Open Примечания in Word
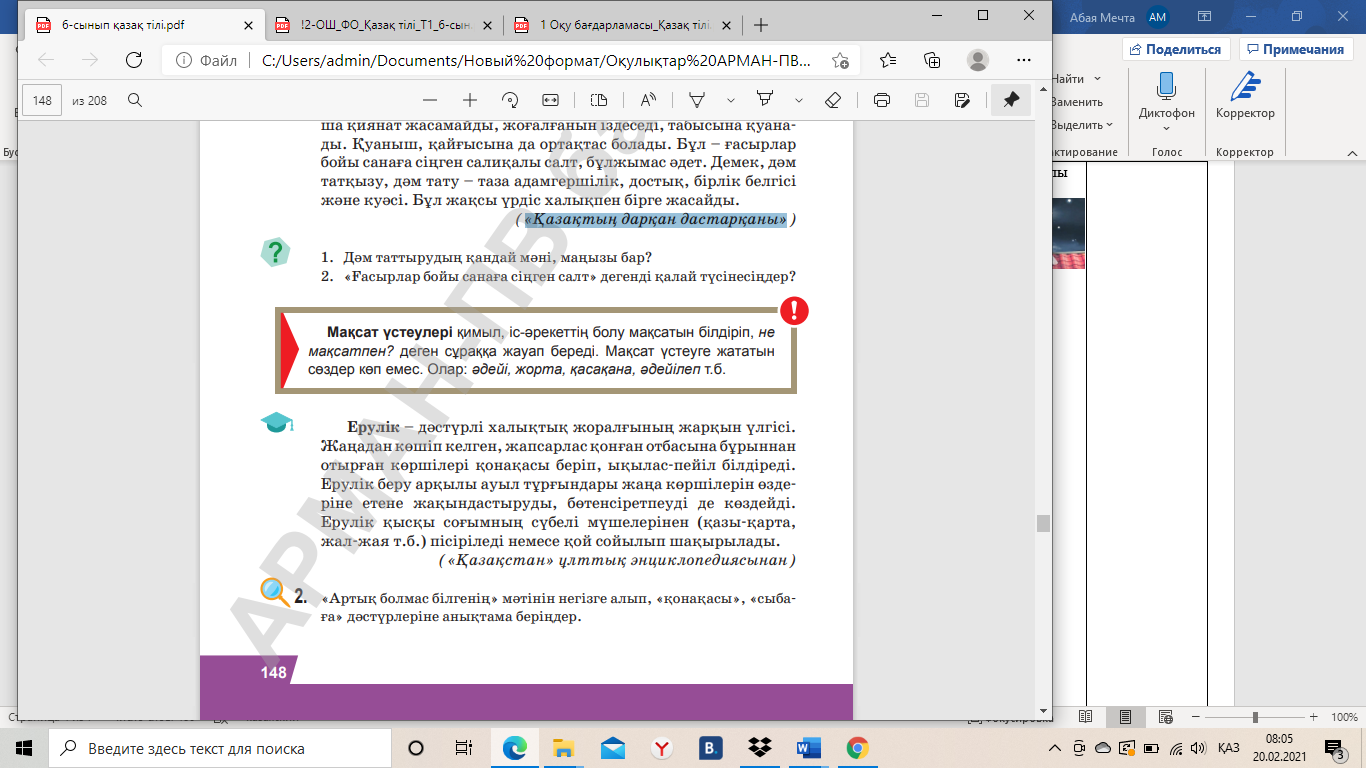1366x768 pixels. click(x=1294, y=49)
